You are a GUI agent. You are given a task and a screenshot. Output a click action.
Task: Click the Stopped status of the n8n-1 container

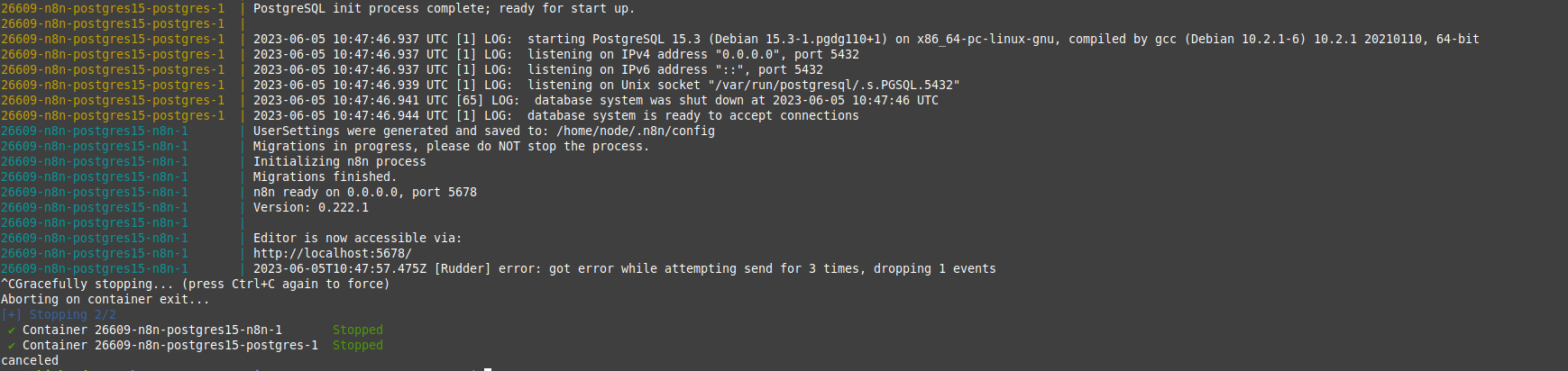pyautogui.click(x=357, y=330)
